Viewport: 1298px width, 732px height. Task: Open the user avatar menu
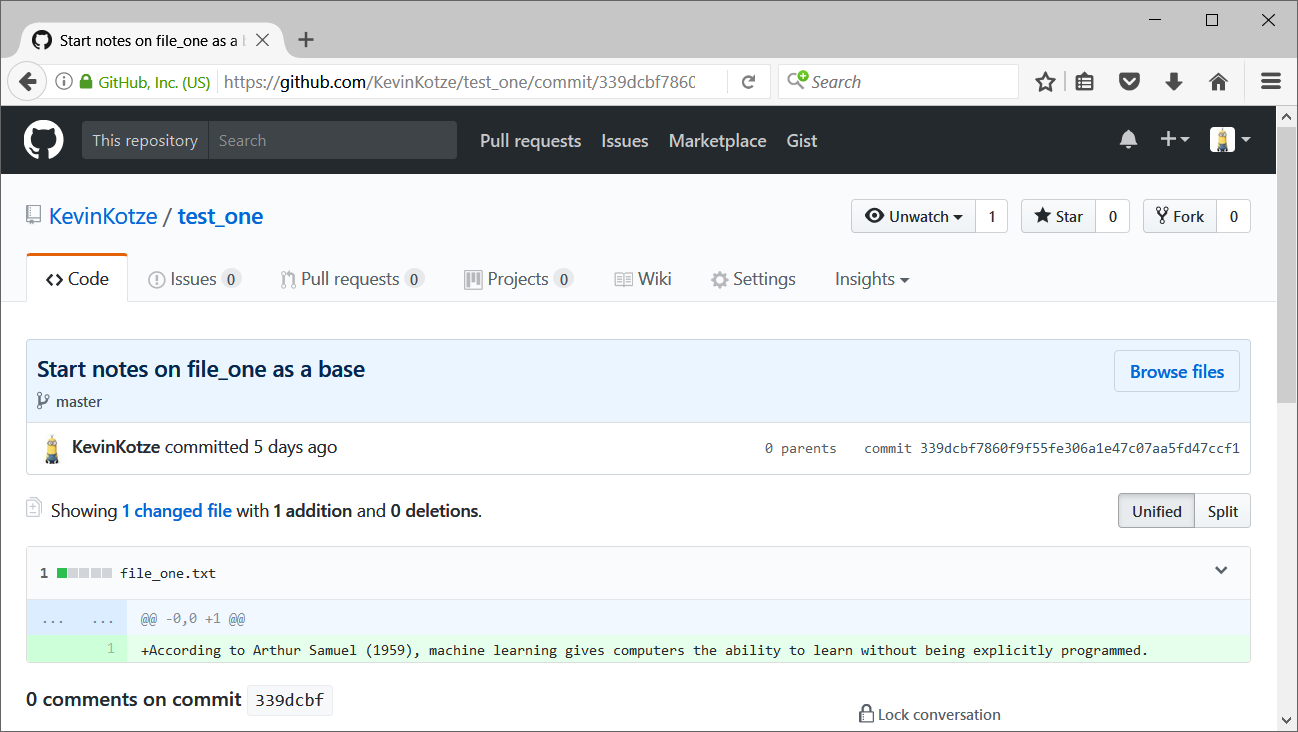pos(1230,140)
